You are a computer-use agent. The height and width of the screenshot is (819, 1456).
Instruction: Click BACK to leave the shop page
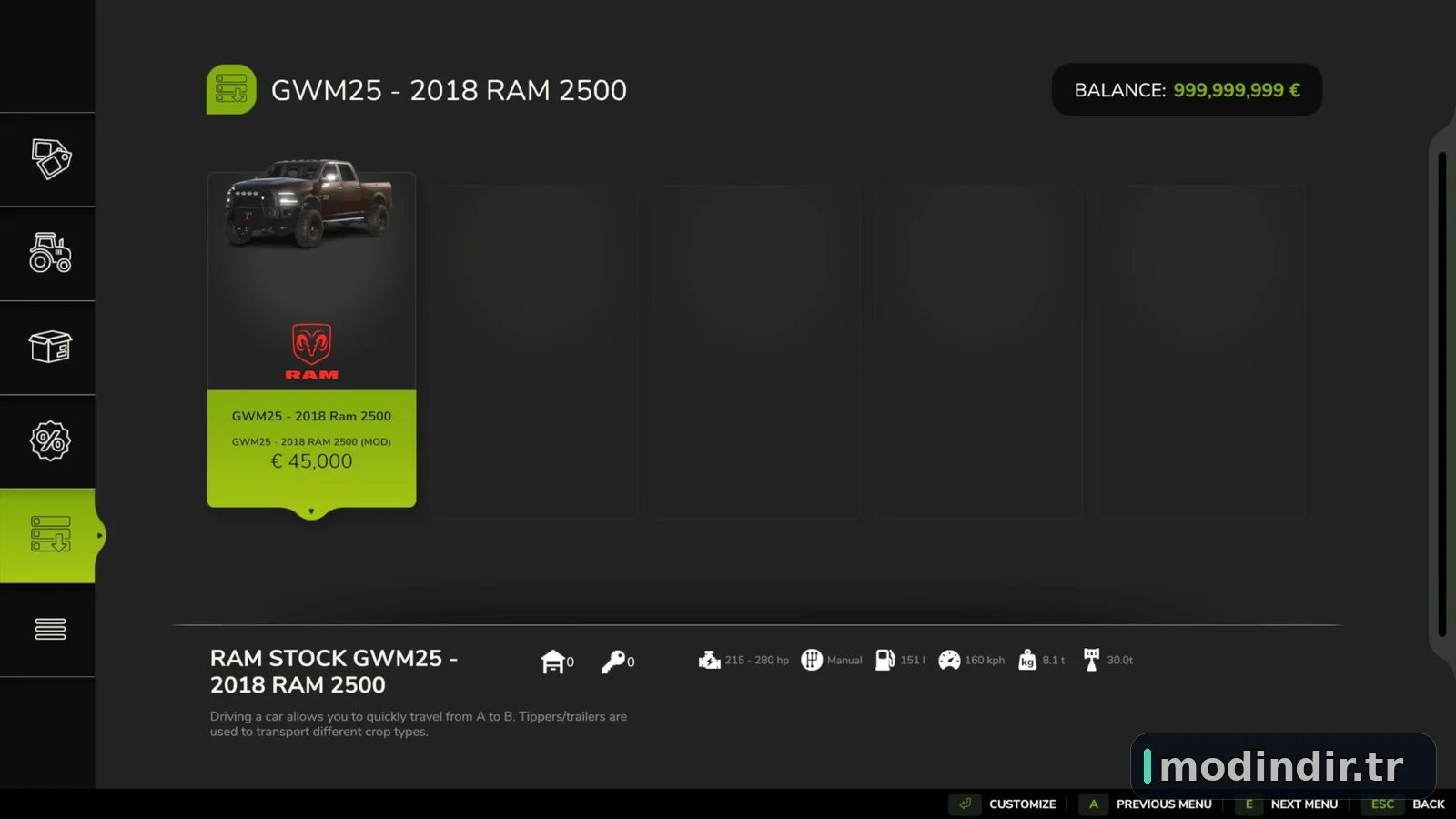(1429, 804)
